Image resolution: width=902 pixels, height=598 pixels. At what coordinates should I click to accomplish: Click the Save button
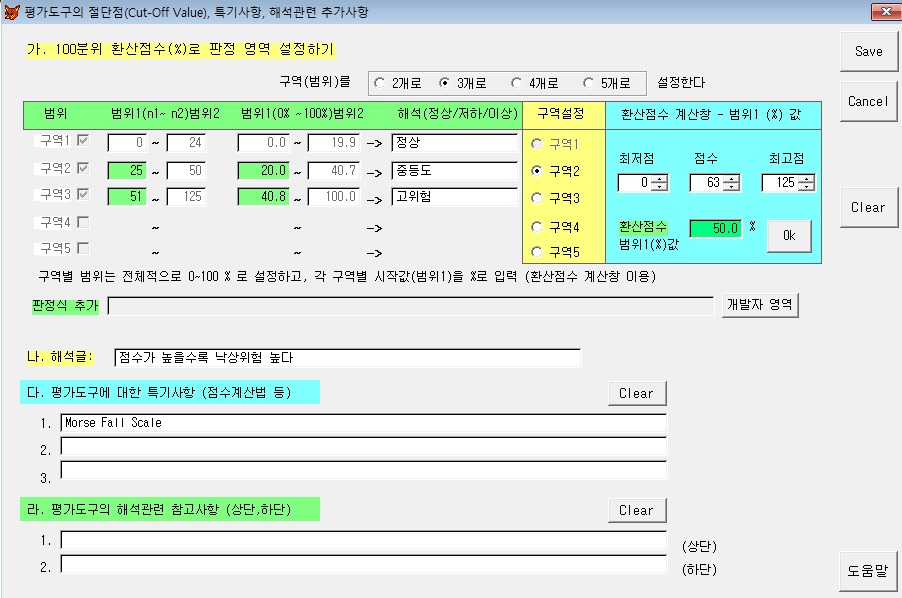click(867, 50)
